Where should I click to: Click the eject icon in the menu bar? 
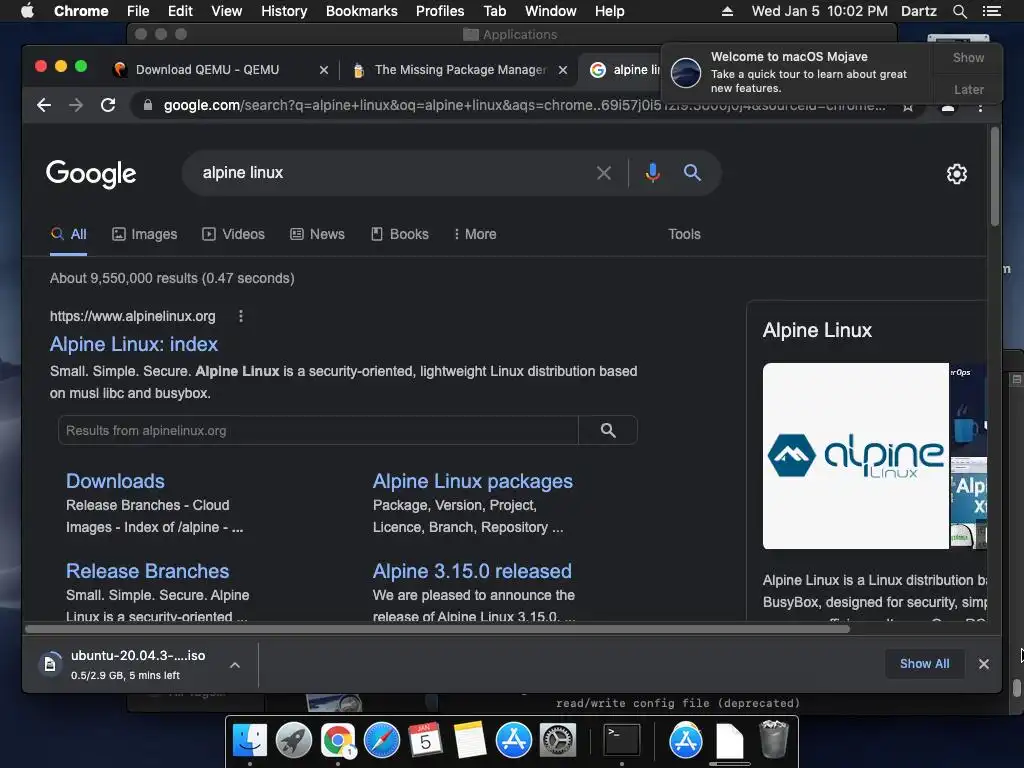[727, 11]
